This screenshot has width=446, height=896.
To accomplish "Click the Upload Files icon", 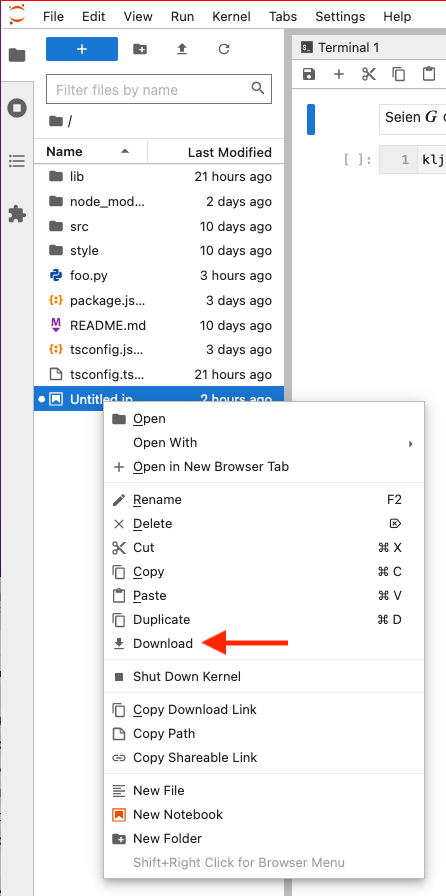I will coord(182,49).
